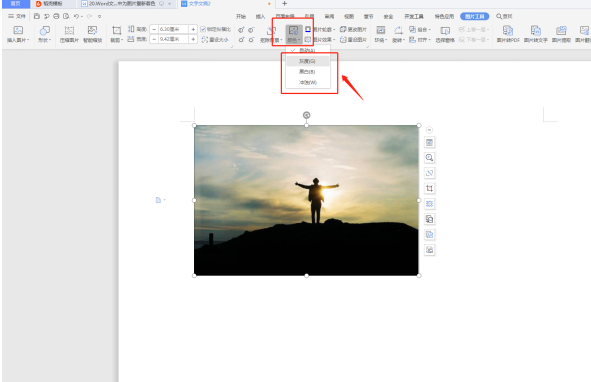Open the Picture Effects dropdown

320,39
